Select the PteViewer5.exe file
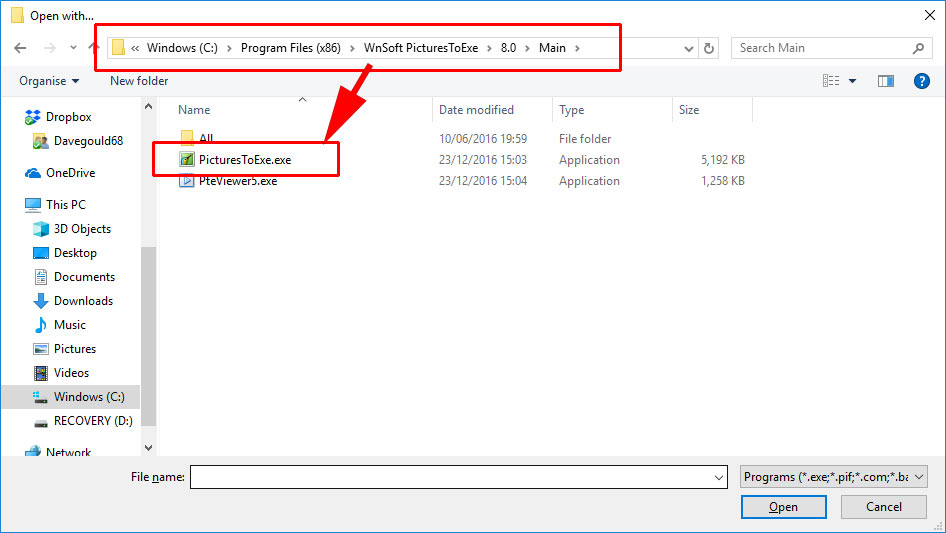 pyautogui.click(x=238, y=181)
